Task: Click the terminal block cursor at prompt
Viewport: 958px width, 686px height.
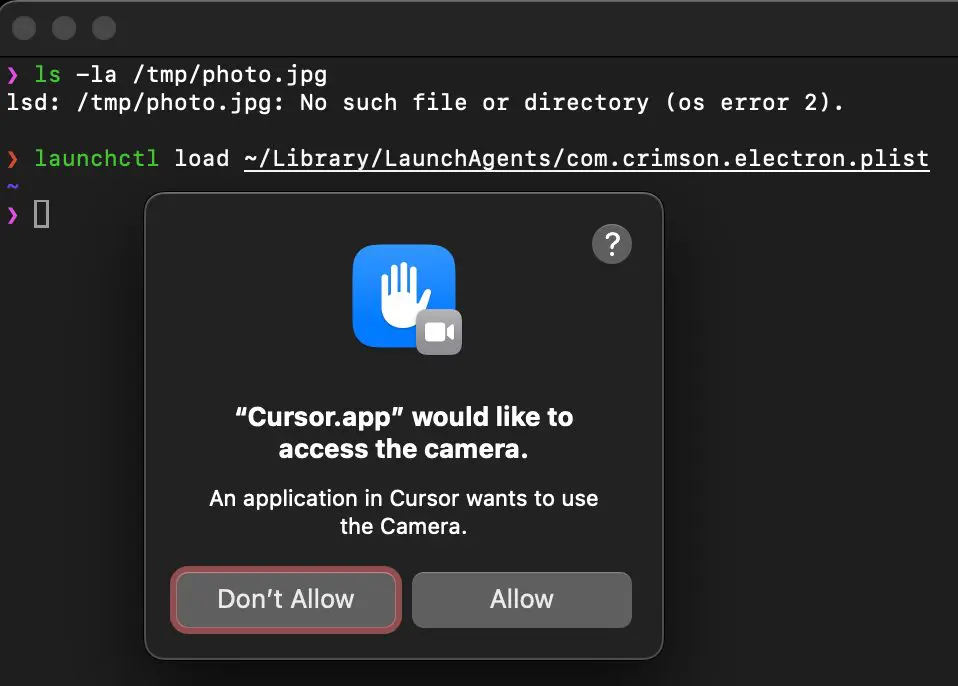Action: coord(41,214)
